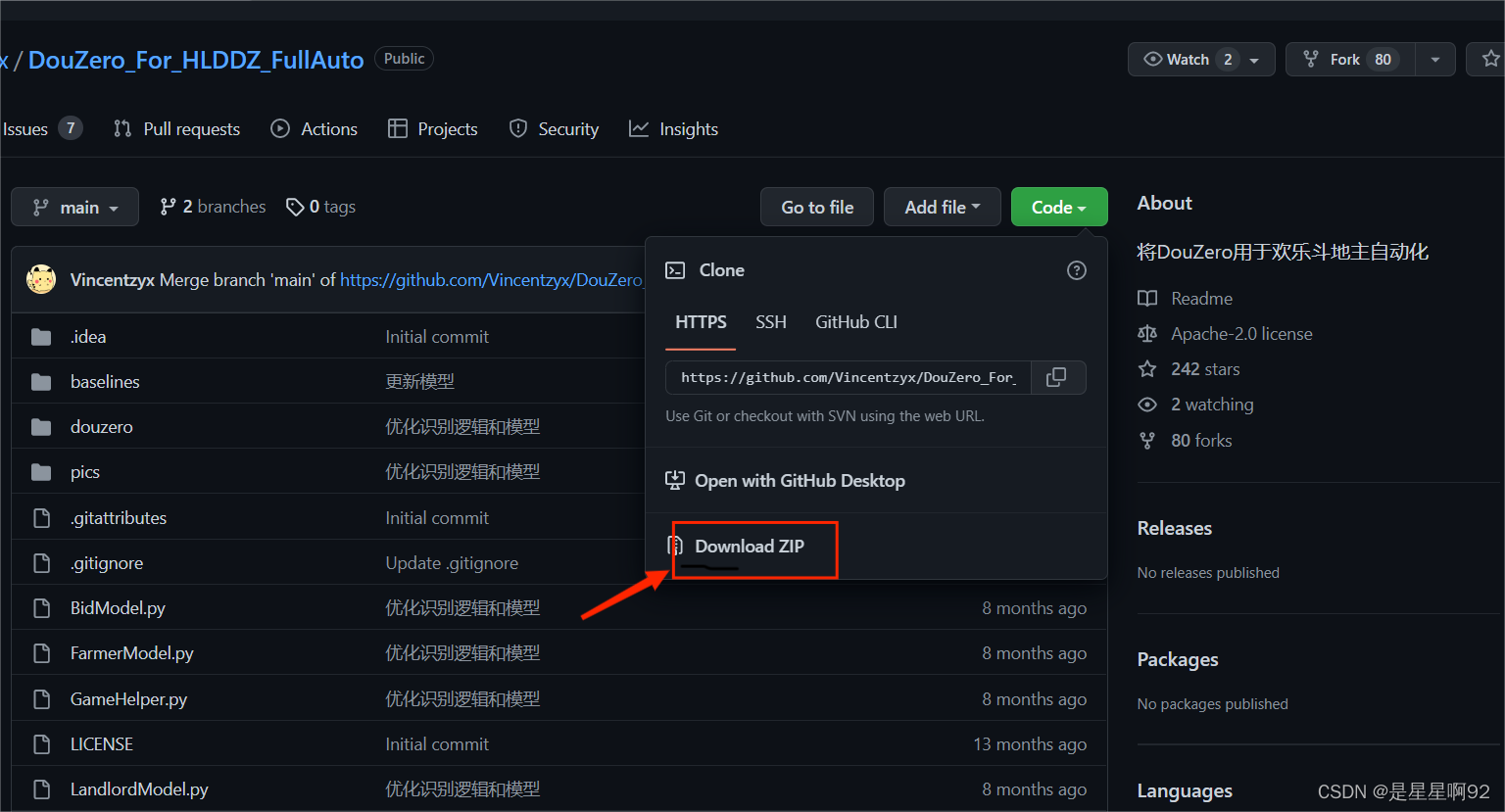Open the Apache-2.0 license link

tap(1241, 334)
